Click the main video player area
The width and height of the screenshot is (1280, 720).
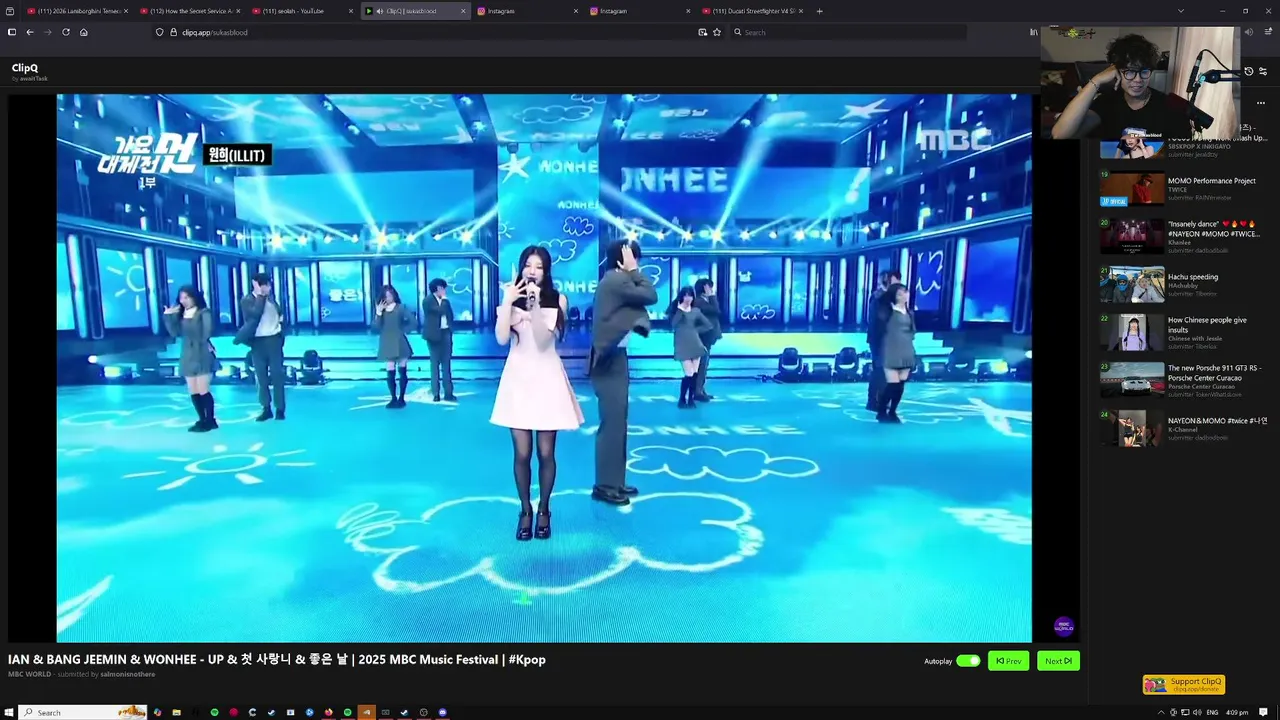click(544, 368)
